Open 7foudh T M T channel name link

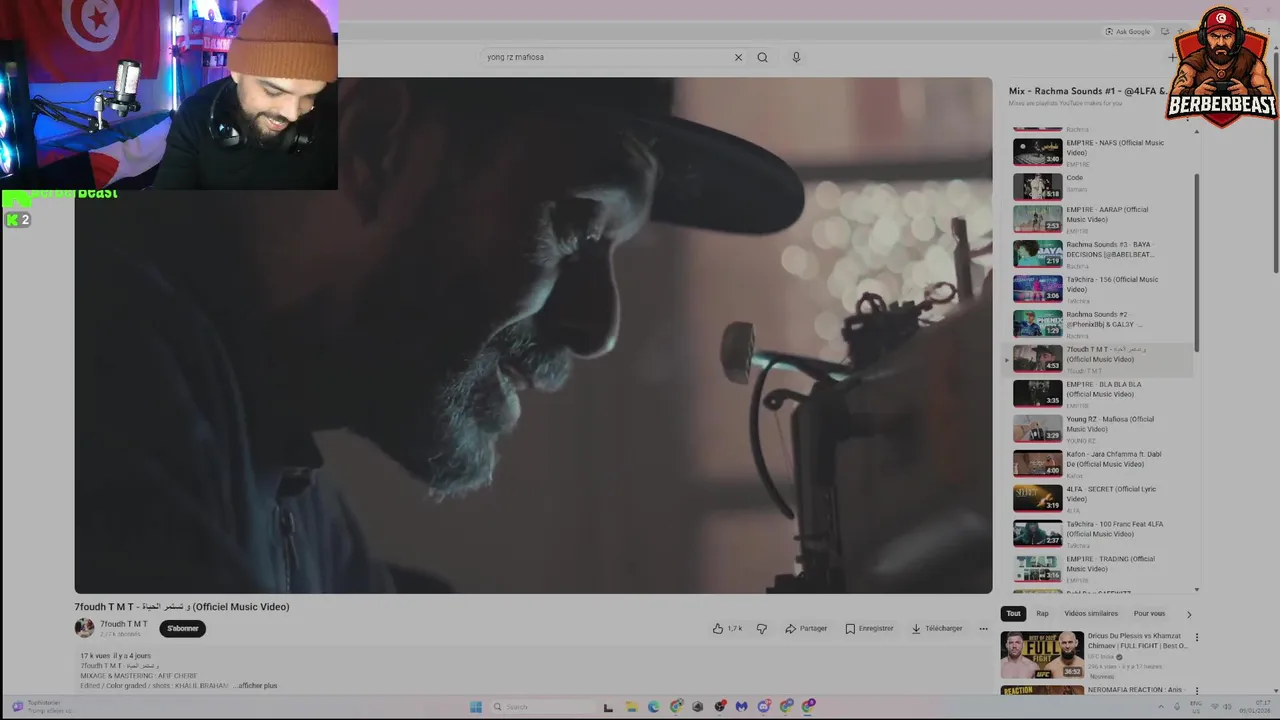(124, 624)
